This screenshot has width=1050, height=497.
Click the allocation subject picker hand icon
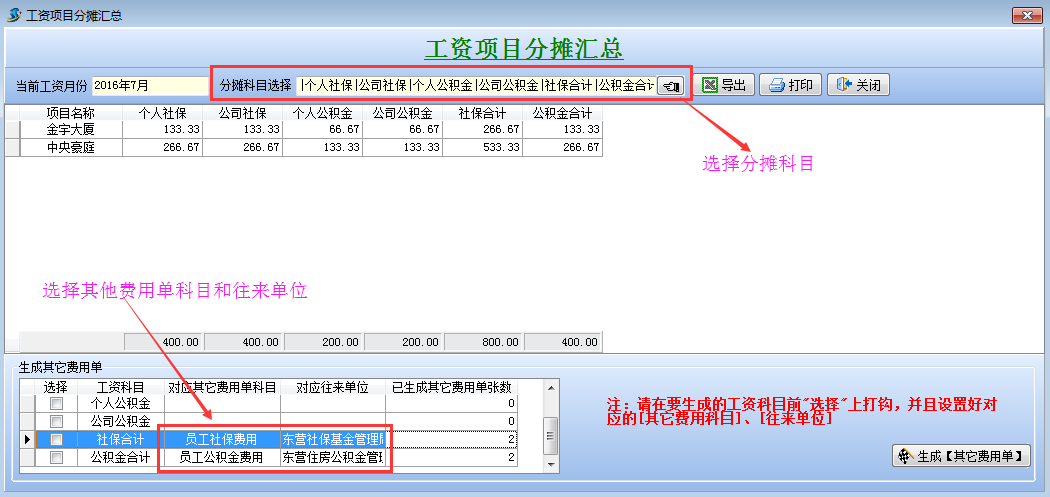(x=670, y=86)
